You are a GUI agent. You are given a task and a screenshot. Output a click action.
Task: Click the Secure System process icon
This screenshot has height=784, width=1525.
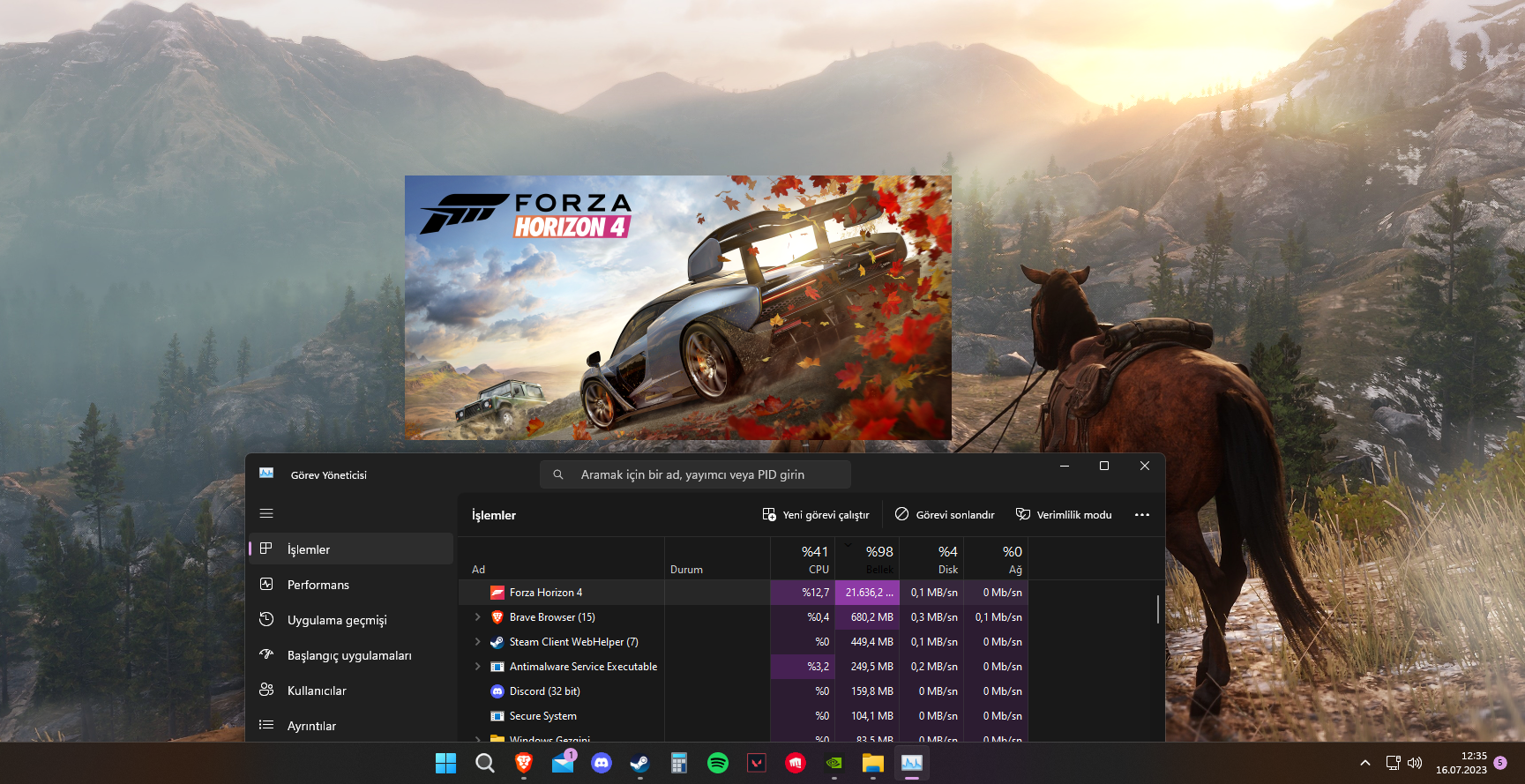(497, 716)
